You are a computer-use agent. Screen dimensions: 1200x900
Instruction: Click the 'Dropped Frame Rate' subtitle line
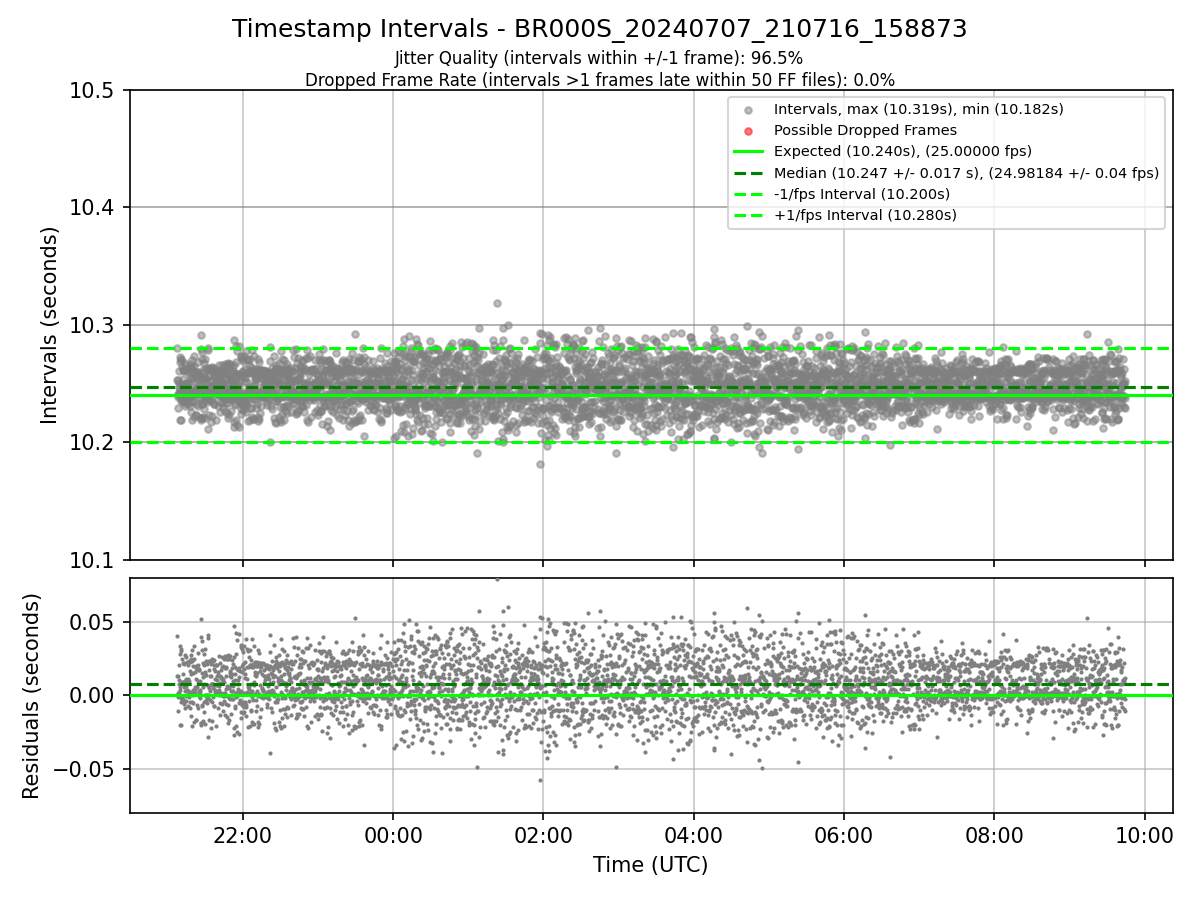599,80
